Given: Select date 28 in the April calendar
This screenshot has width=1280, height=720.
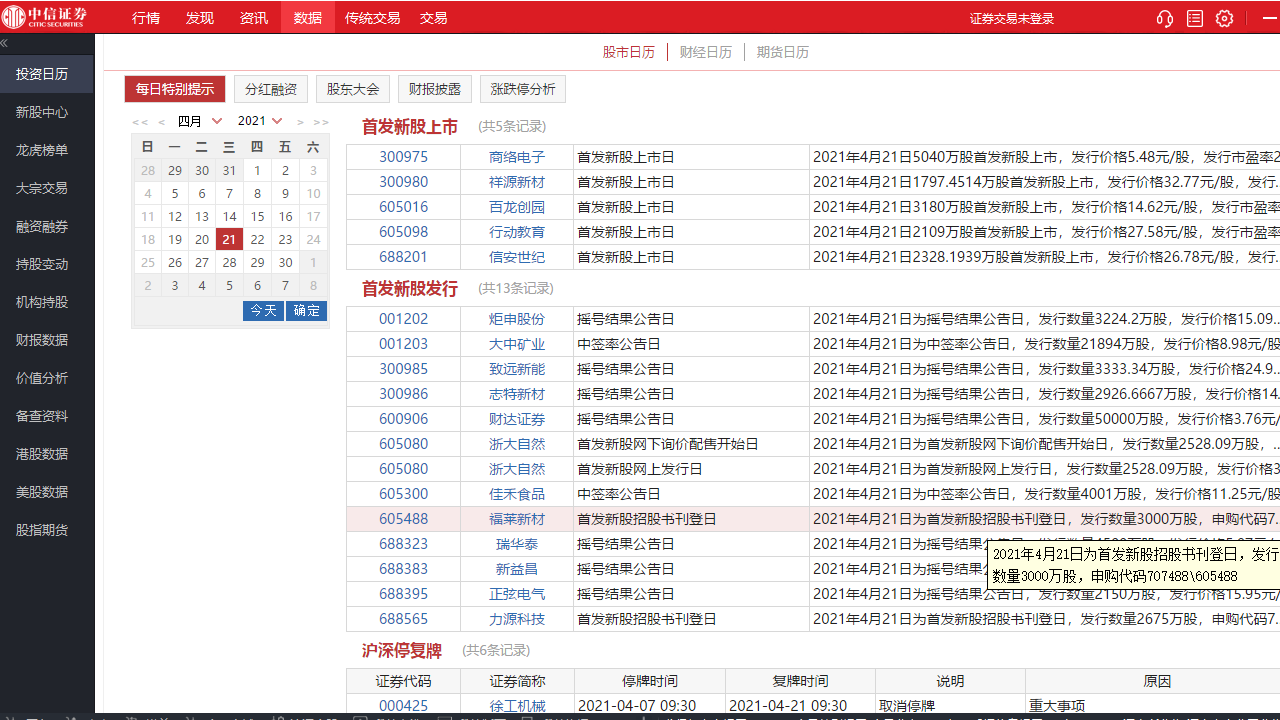Looking at the screenshot, I should click(228, 262).
